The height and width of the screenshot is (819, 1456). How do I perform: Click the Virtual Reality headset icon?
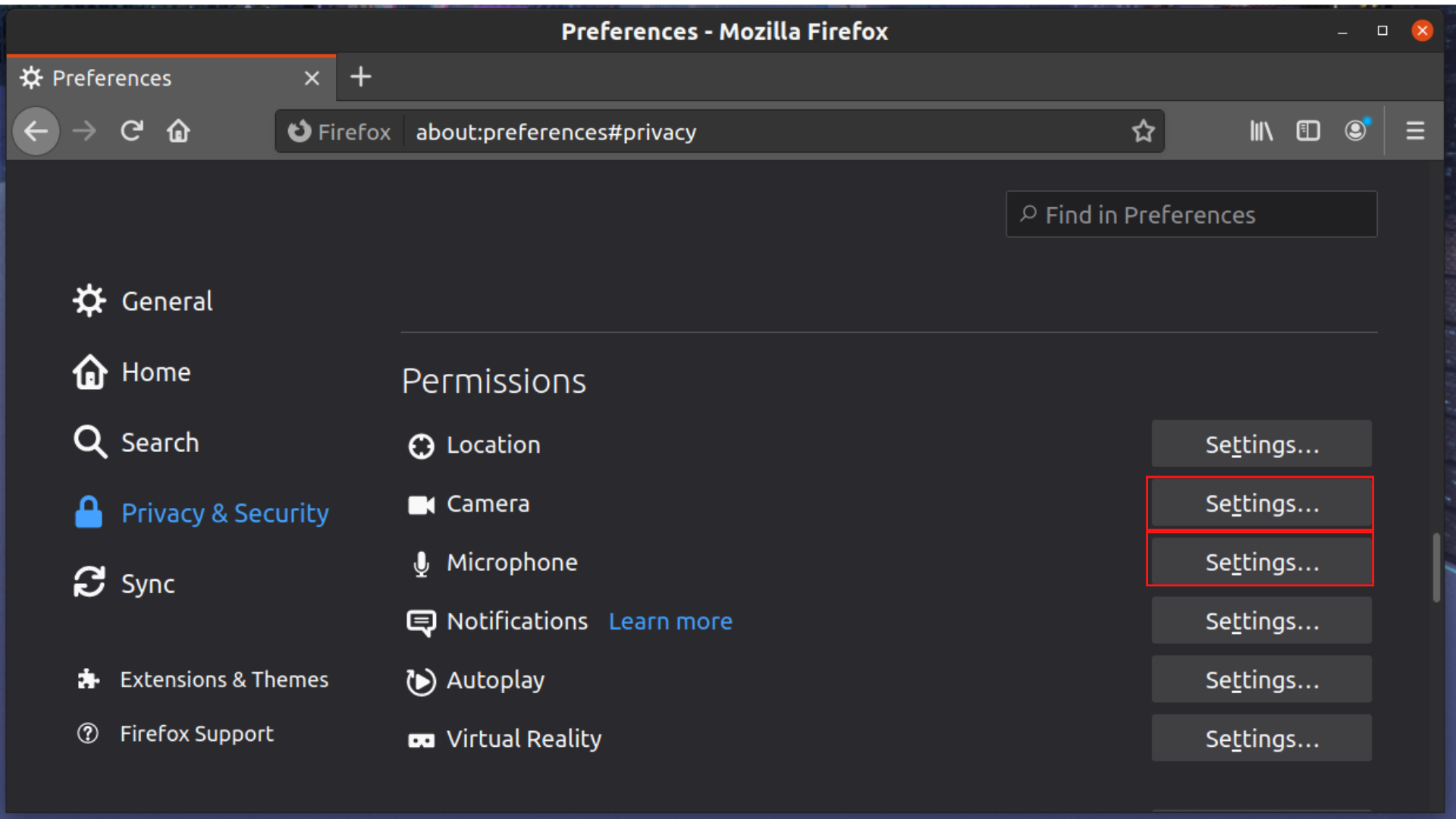point(421,740)
